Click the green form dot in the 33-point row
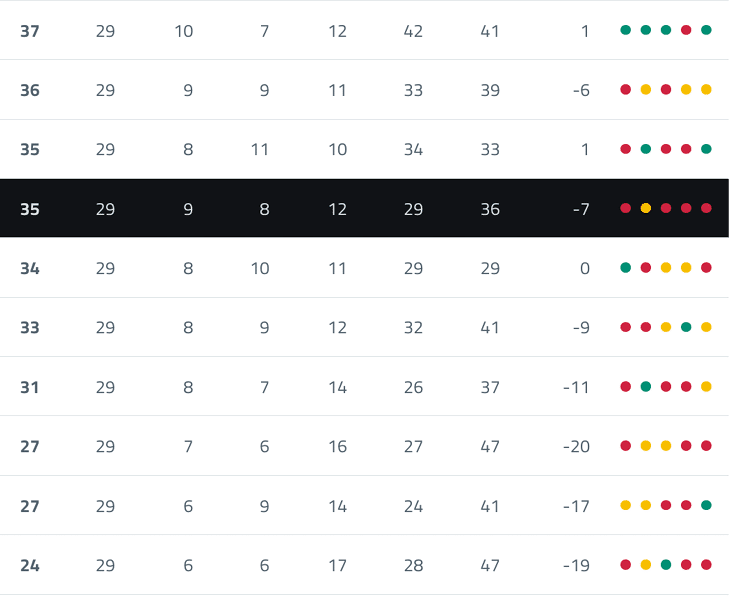Viewport: 729px width, 597px height. (x=686, y=327)
